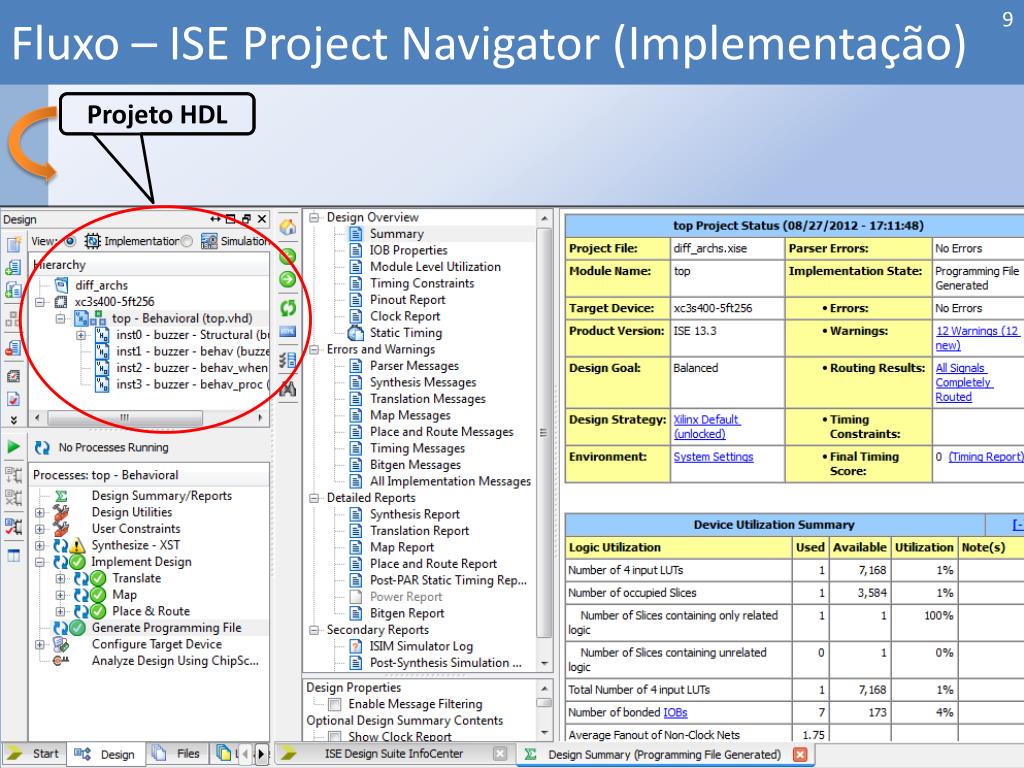Click the green Run process play icon

tap(14, 447)
